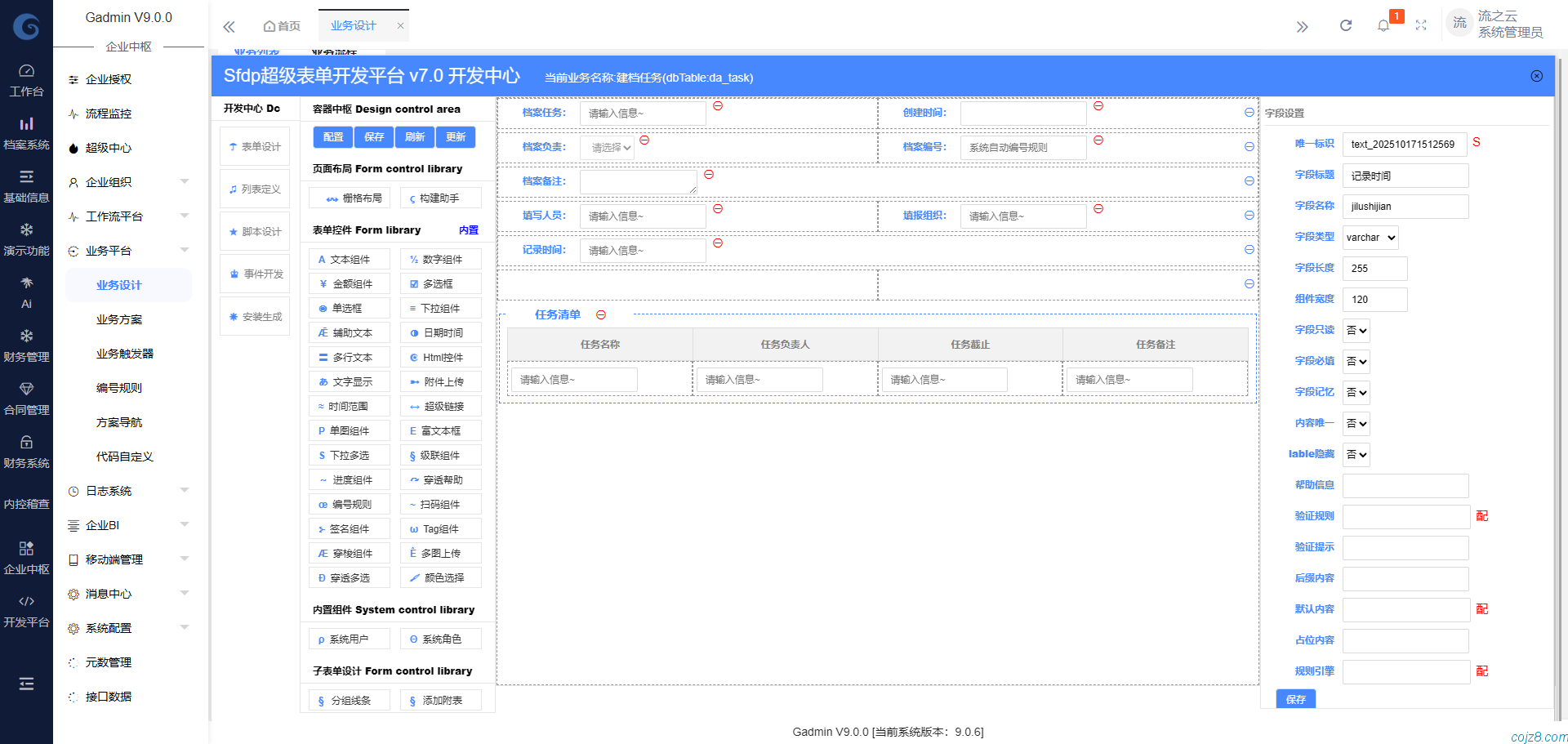Select the 签名组件 signature component
Image resolution: width=1568 pixels, height=744 pixels.
tap(349, 528)
